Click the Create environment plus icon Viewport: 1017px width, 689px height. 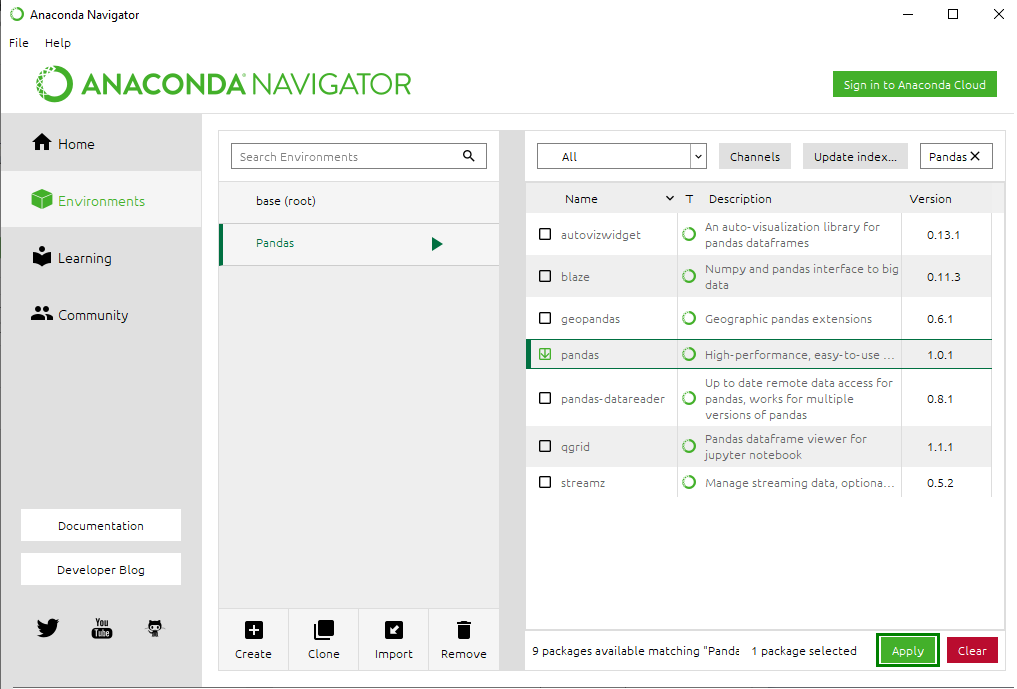[253, 631]
